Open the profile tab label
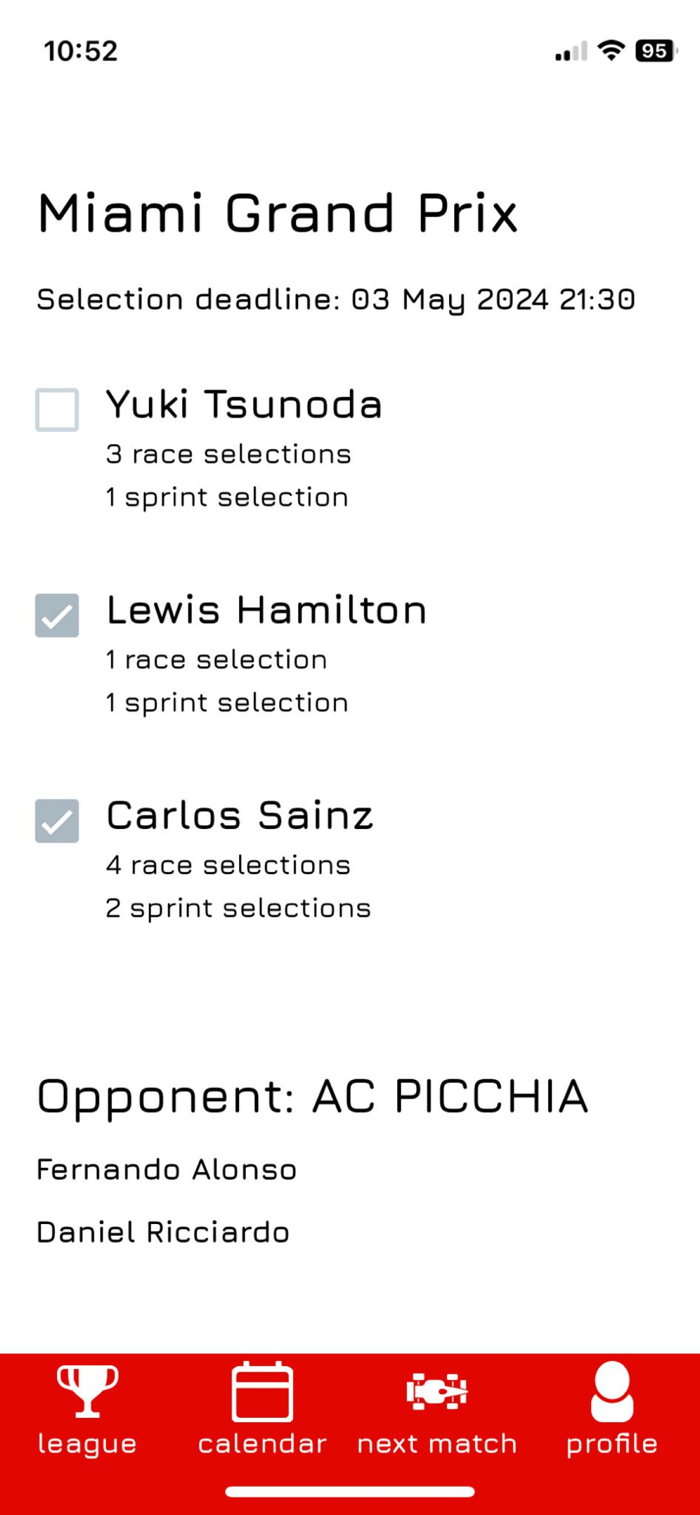The width and height of the screenshot is (700, 1515). [x=612, y=1444]
